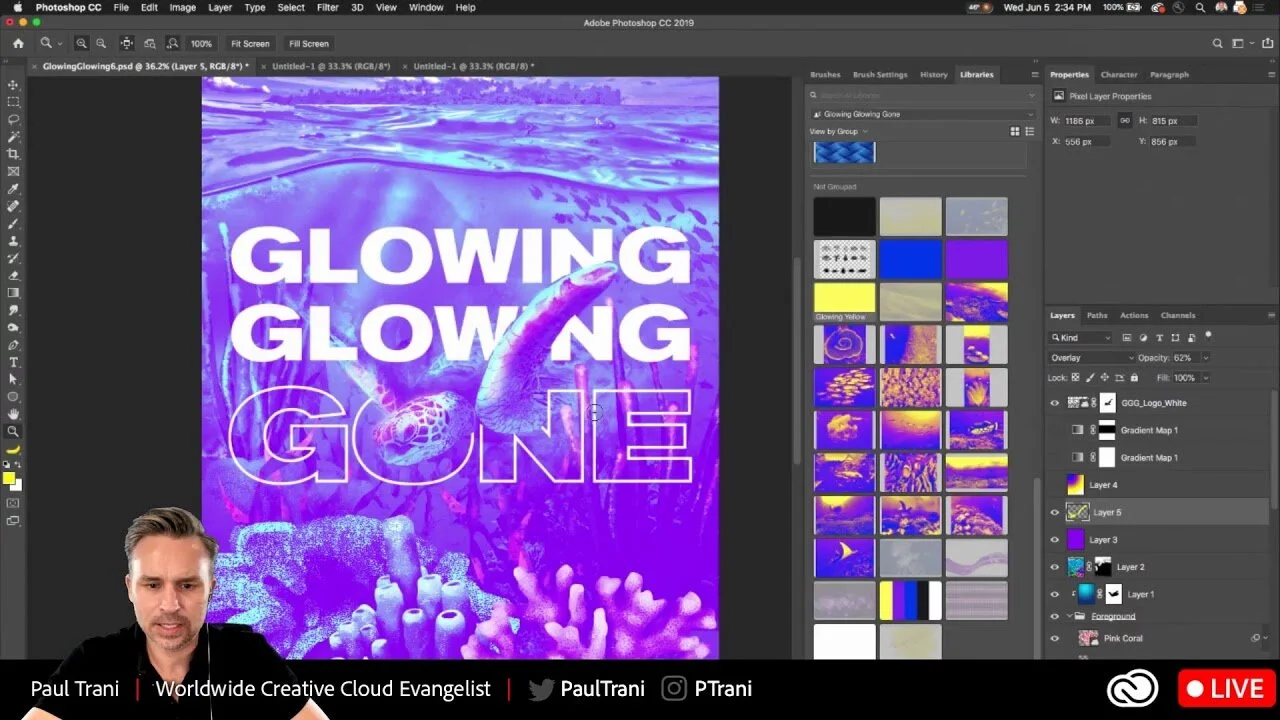Open the Layer menu
The height and width of the screenshot is (720, 1280).
pyautogui.click(x=220, y=7)
